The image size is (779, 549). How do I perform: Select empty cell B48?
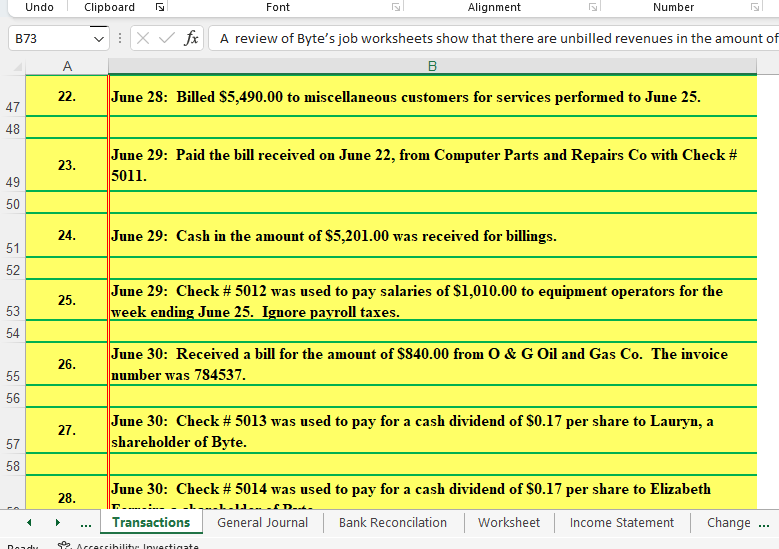point(433,127)
